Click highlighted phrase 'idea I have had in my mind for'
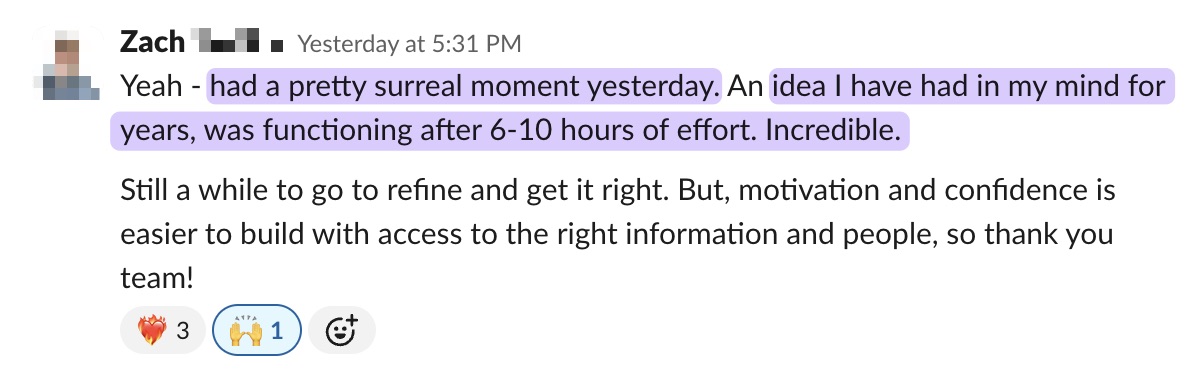Screen dimensions: 1204x378 point(968,87)
